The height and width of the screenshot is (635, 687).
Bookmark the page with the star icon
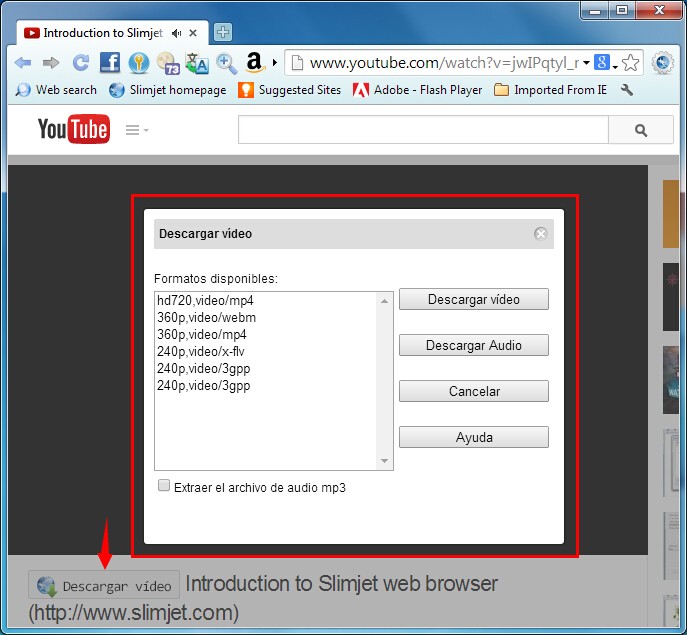631,63
